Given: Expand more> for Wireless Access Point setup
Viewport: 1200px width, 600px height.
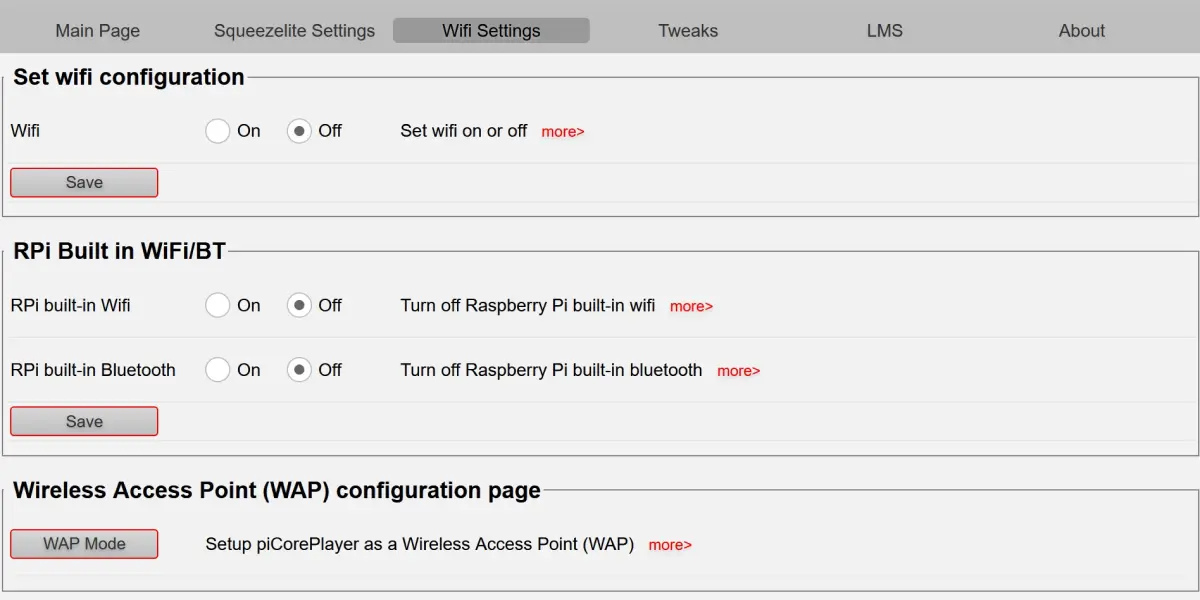Looking at the screenshot, I should (670, 545).
